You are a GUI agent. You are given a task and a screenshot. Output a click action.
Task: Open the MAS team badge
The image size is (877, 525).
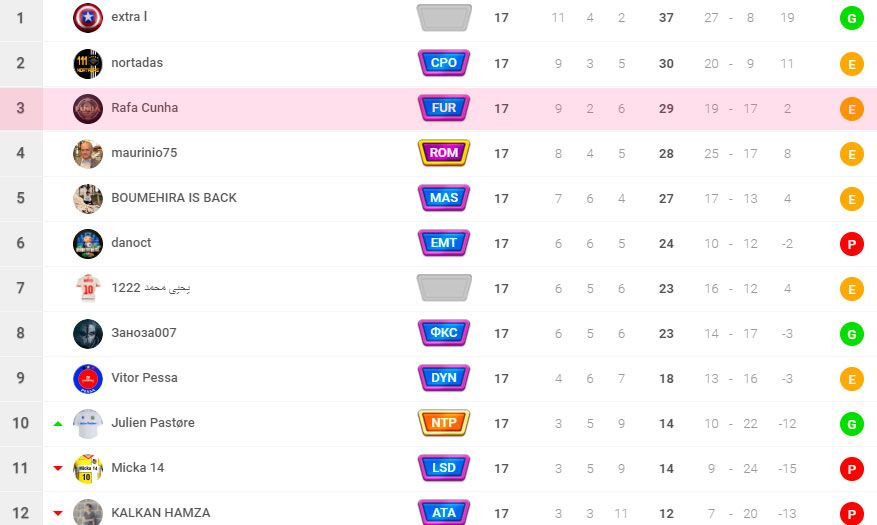pos(444,198)
